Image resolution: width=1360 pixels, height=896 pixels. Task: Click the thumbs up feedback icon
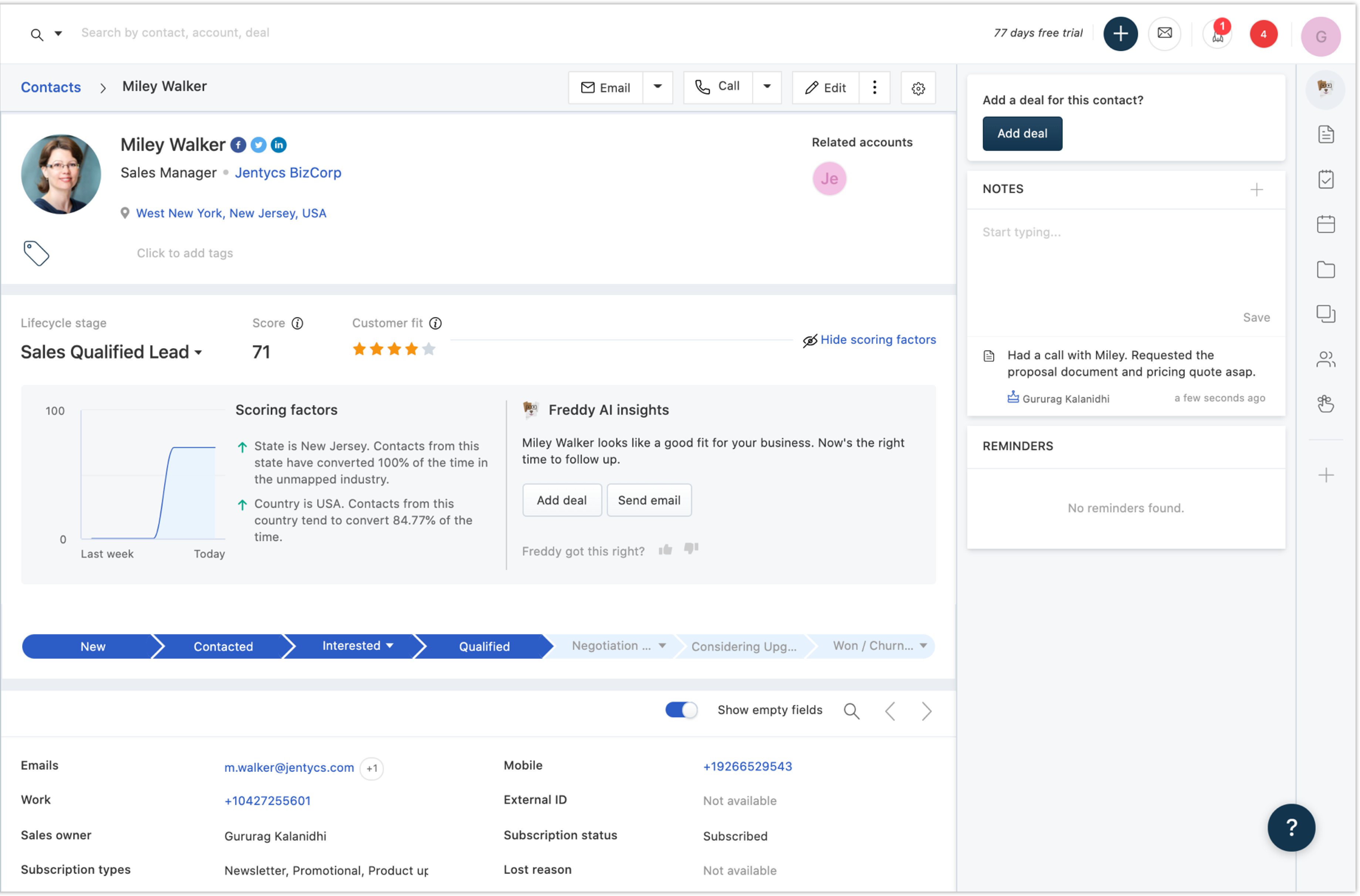coord(665,550)
